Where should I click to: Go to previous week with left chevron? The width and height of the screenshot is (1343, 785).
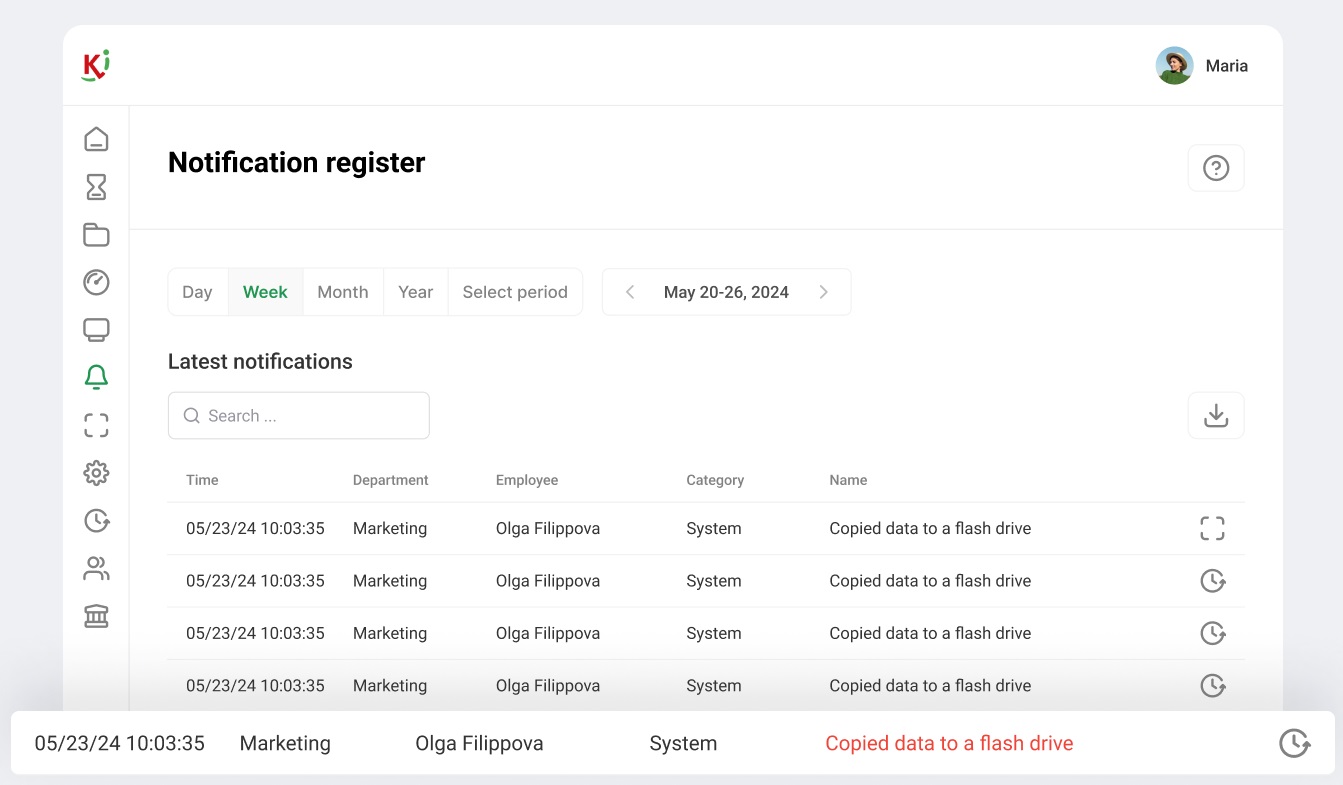pos(630,292)
